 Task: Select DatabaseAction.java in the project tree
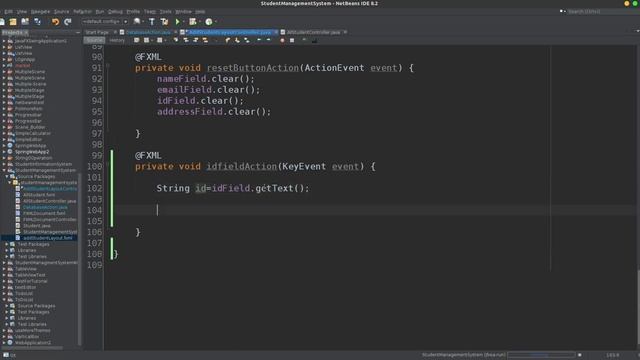[x=45, y=207]
